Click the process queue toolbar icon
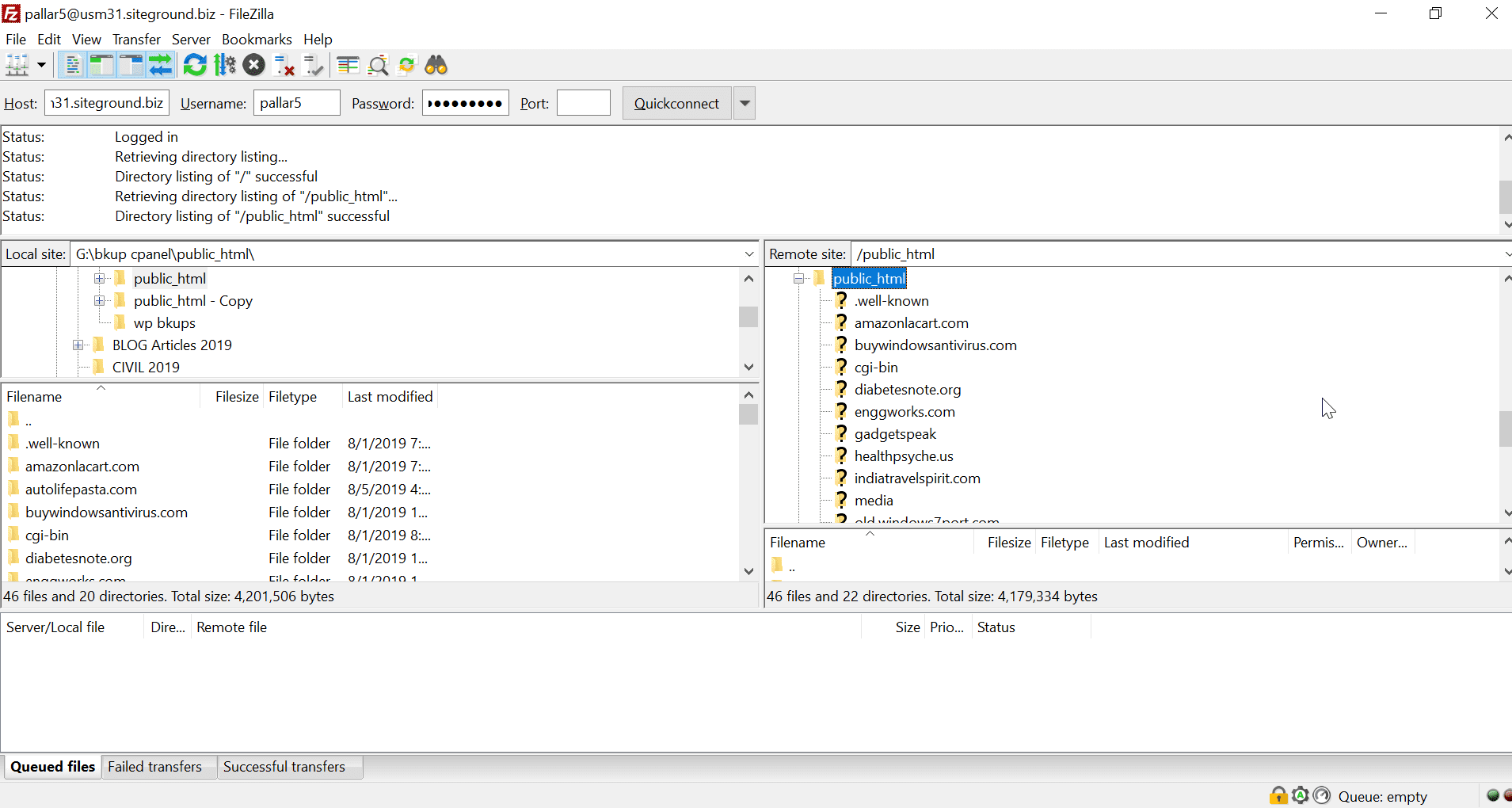 point(225,65)
